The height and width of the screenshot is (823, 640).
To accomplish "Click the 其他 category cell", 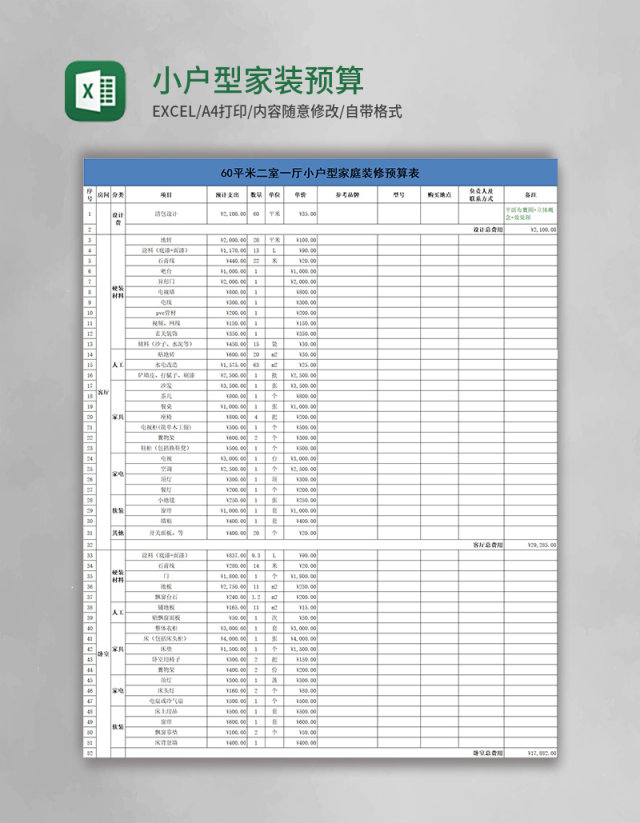I will (118, 533).
